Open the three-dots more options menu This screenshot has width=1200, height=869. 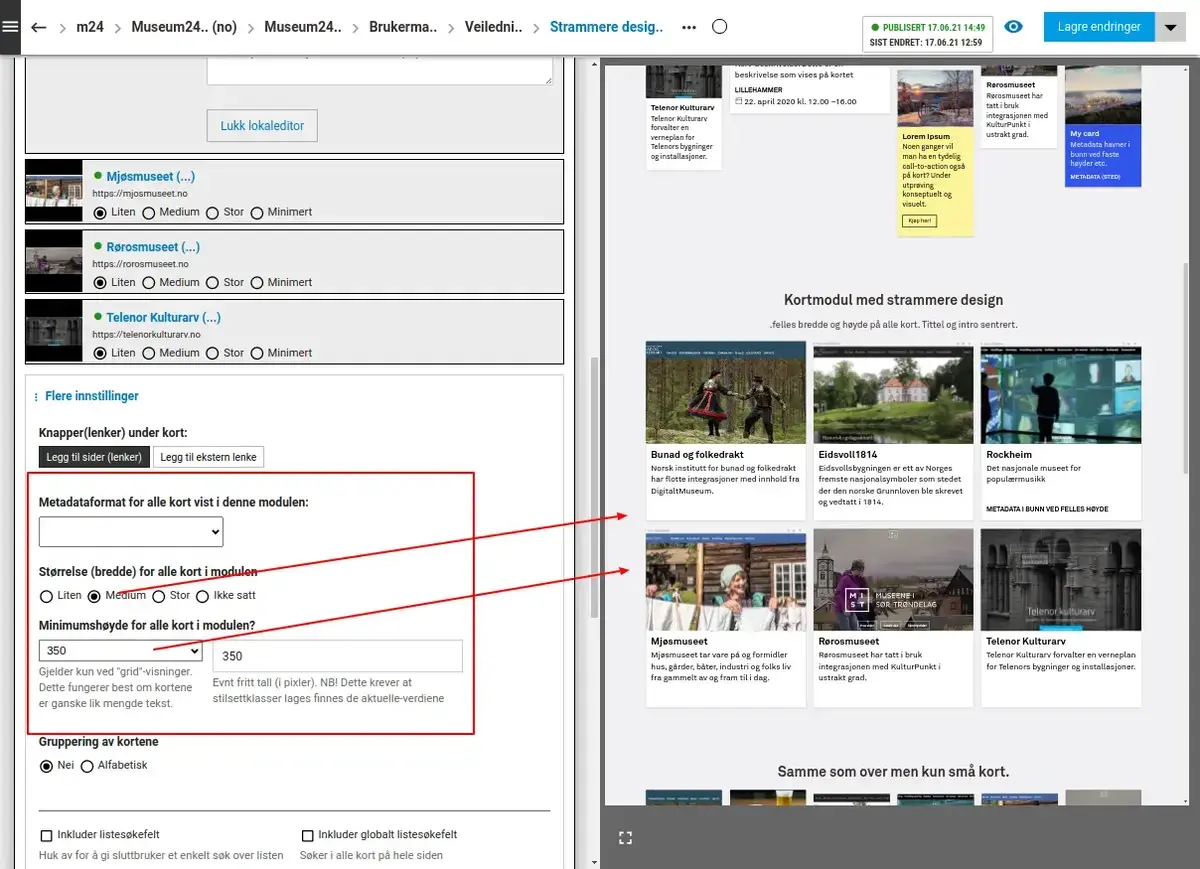689,27
